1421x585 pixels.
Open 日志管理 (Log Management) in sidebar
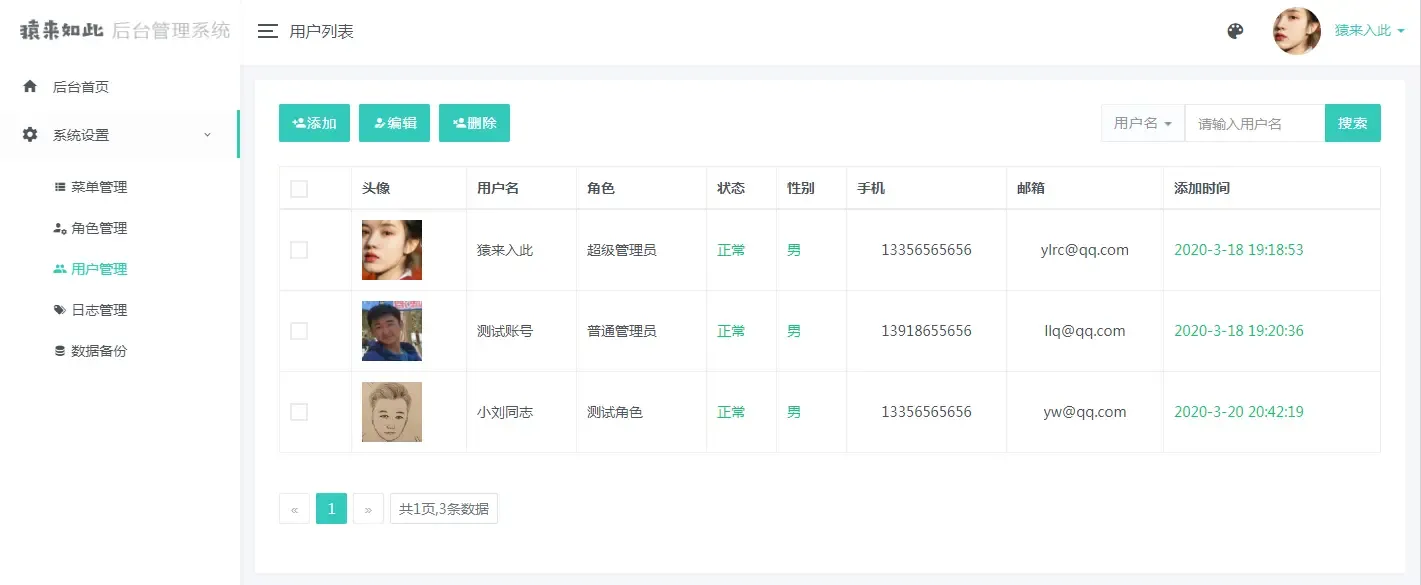[100, 309]
